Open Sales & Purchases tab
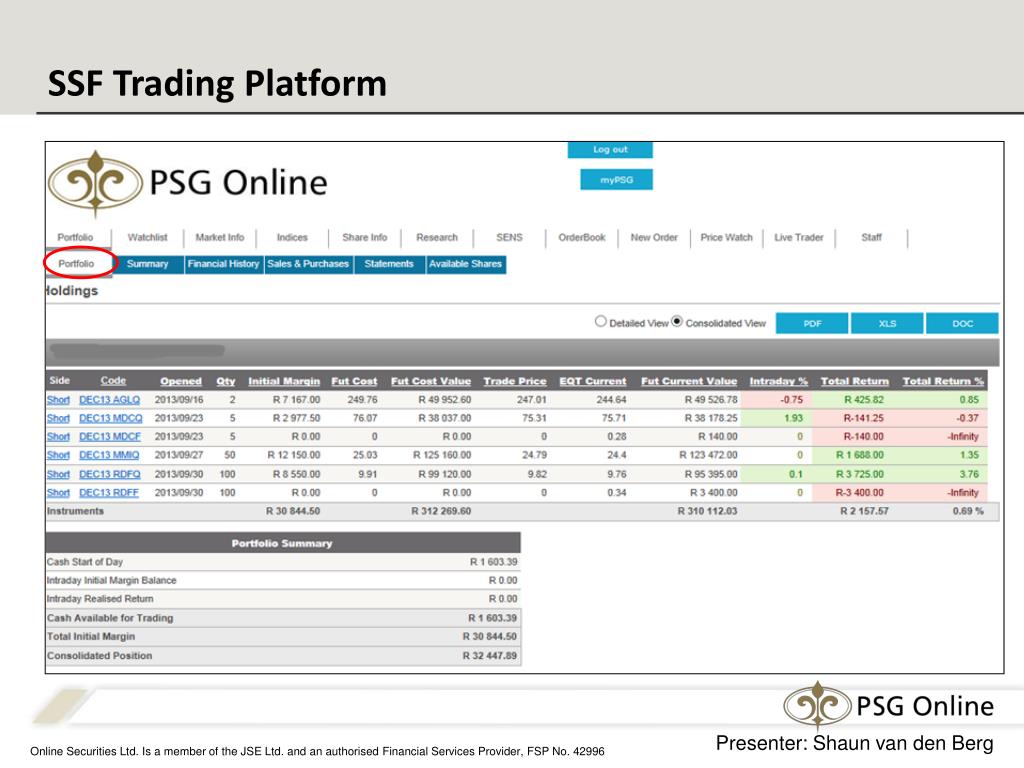Viewport: 1024px width, 768px height. [308, 264]
